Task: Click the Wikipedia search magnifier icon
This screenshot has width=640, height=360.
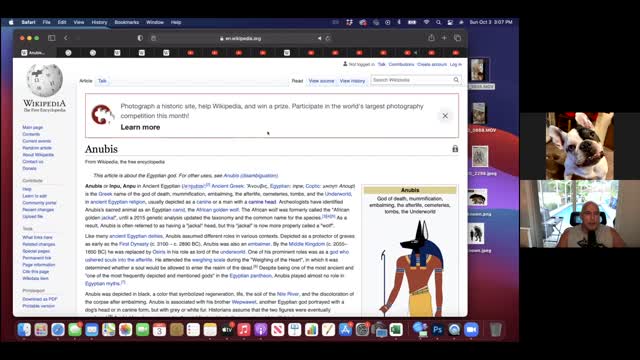Action: (456, 80)
